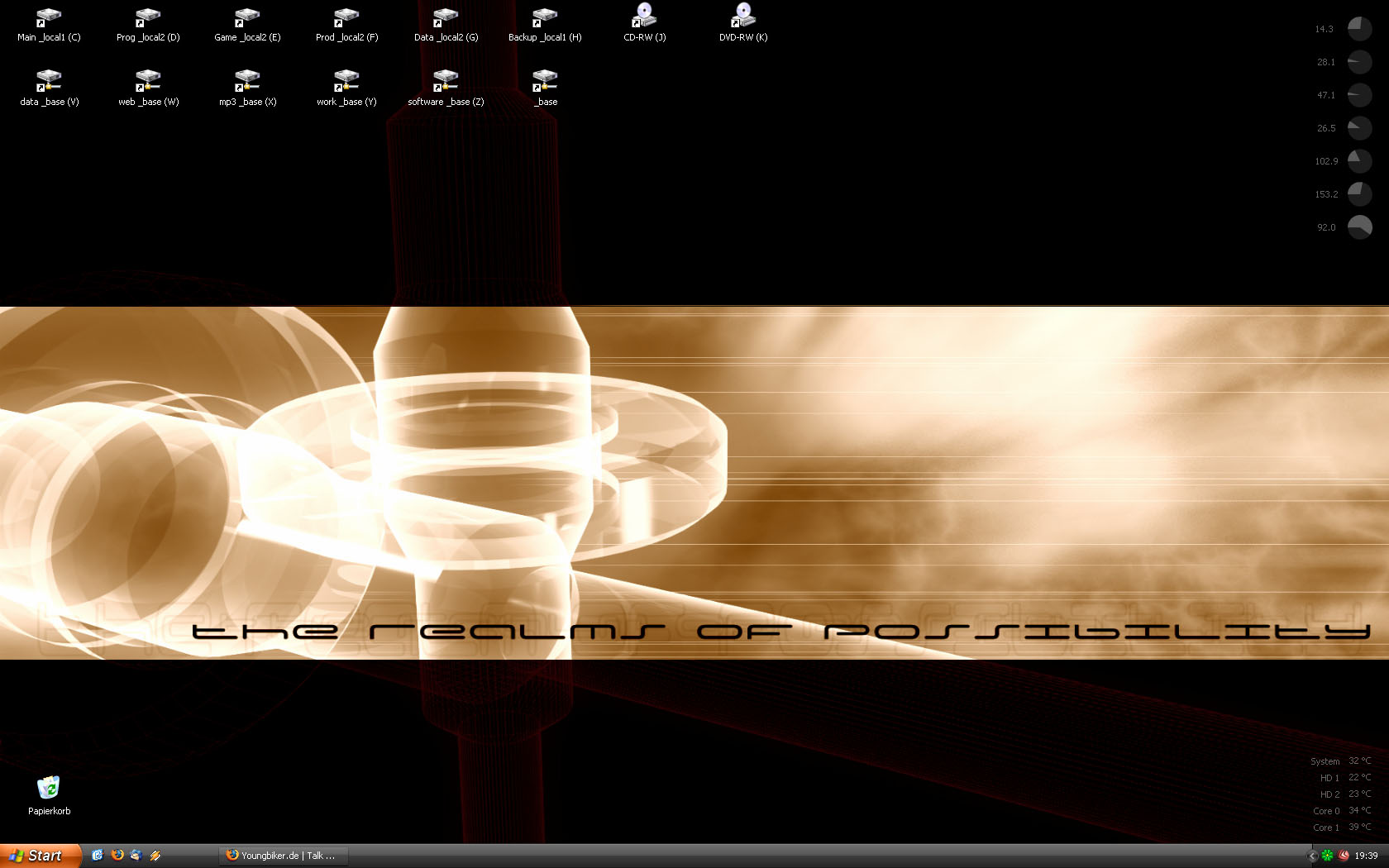Select the CD-RW (J) drive icon
This screenshot has height=868, width=1389.
[644, 23]
